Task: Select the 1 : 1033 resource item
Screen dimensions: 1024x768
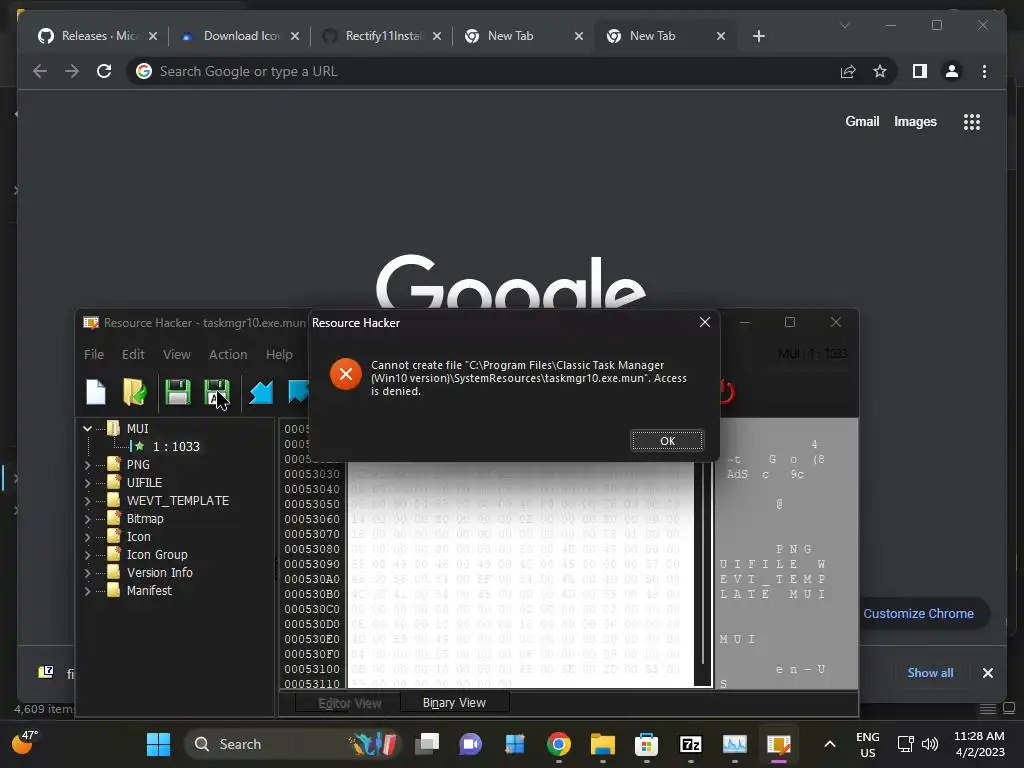Action: [x=176, y=447]
